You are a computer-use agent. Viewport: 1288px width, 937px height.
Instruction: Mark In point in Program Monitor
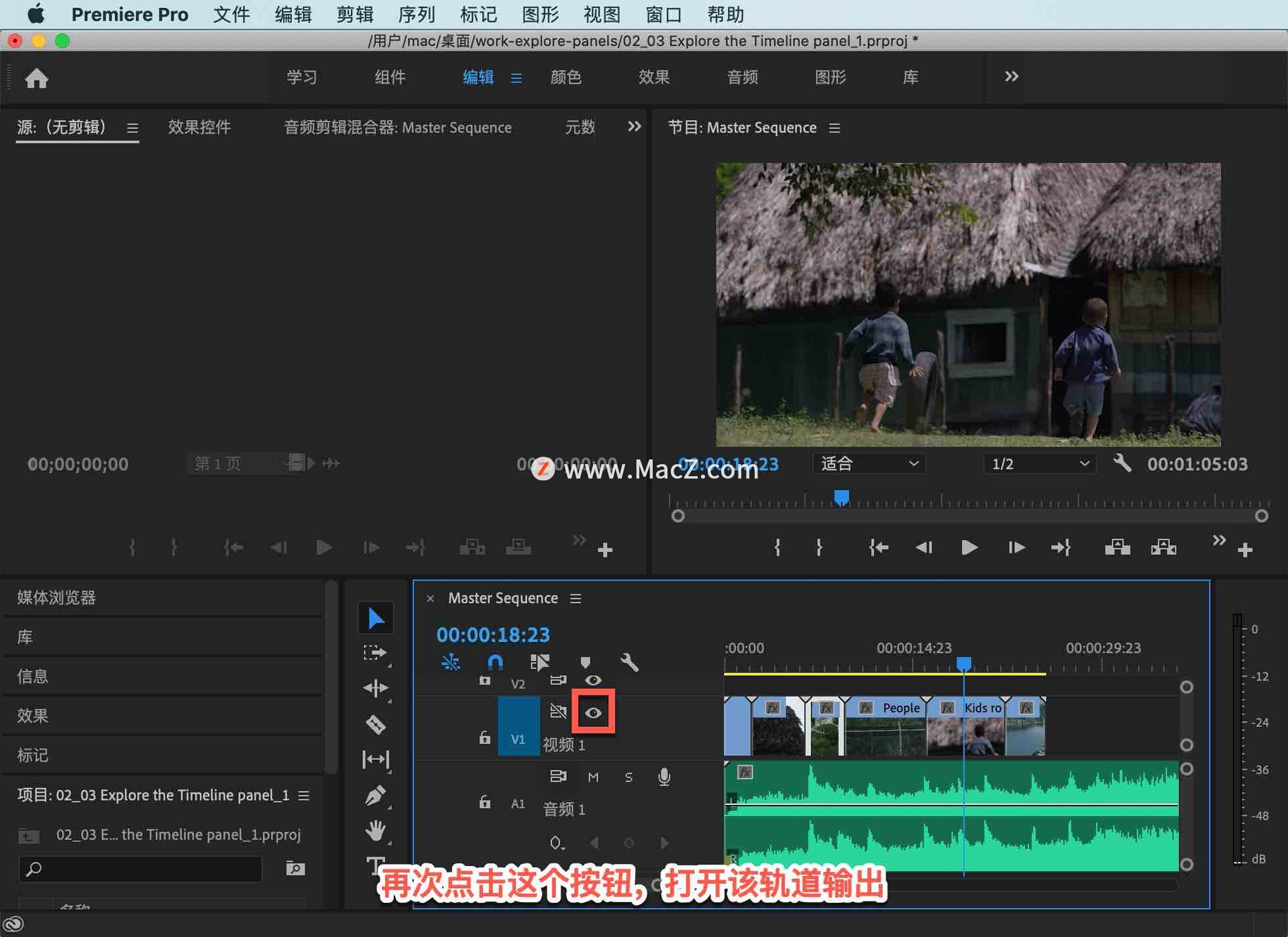(x=777, y=548)
